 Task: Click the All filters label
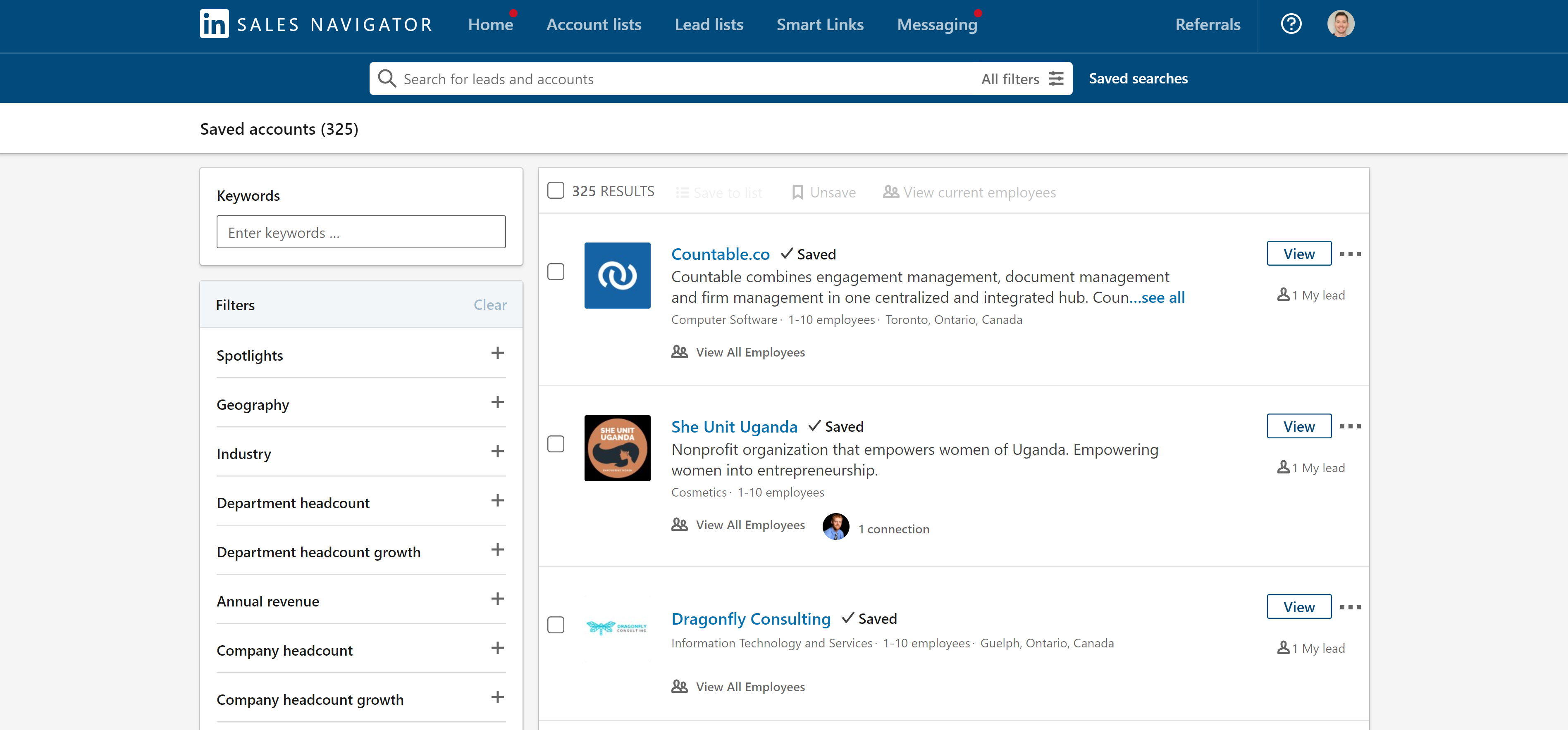click(1010, 79)
